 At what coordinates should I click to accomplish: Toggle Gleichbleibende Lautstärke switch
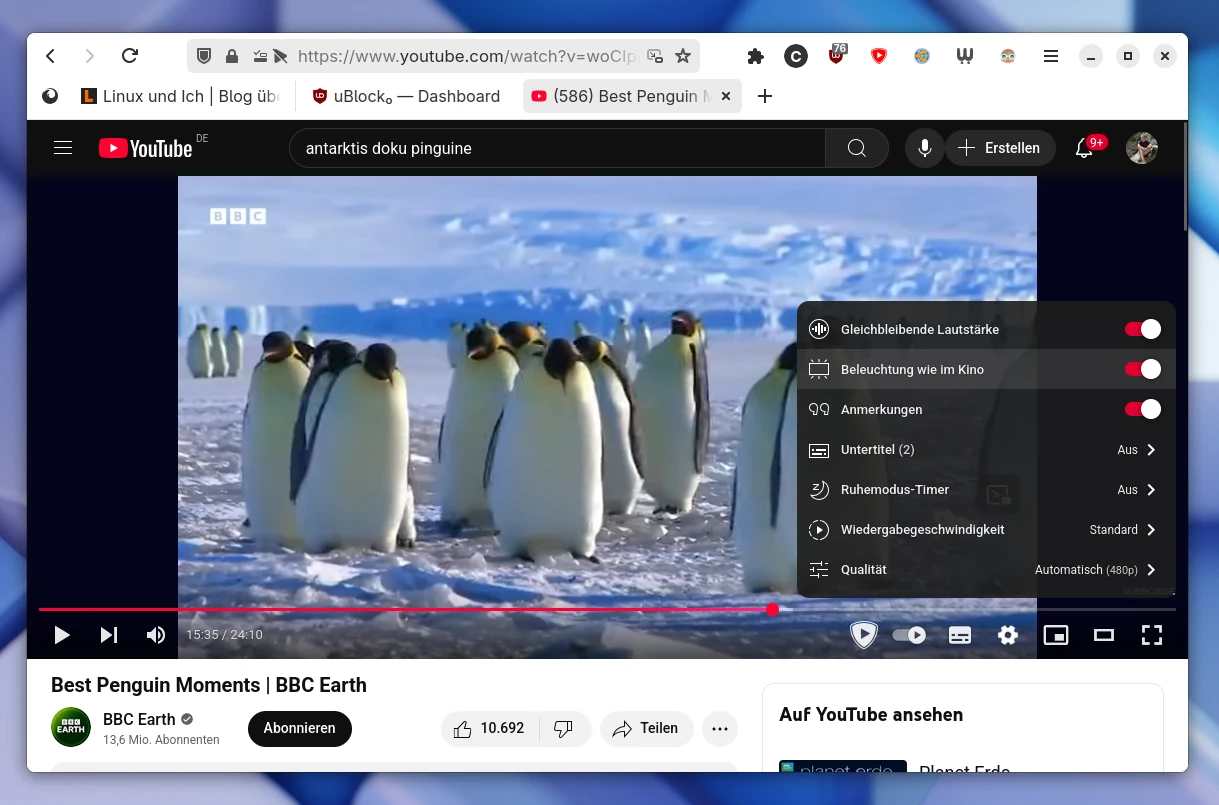pyautogui.click(x=1142, y=329)
